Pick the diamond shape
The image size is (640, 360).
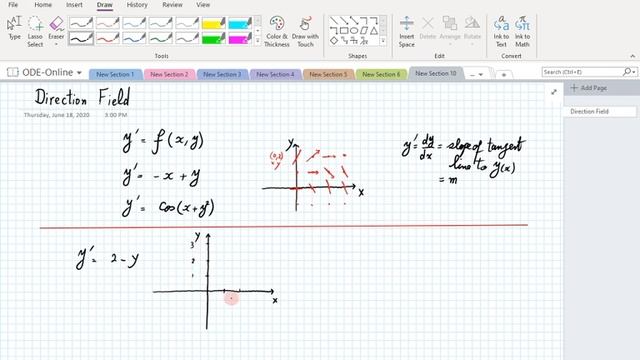tap(334, 40)
